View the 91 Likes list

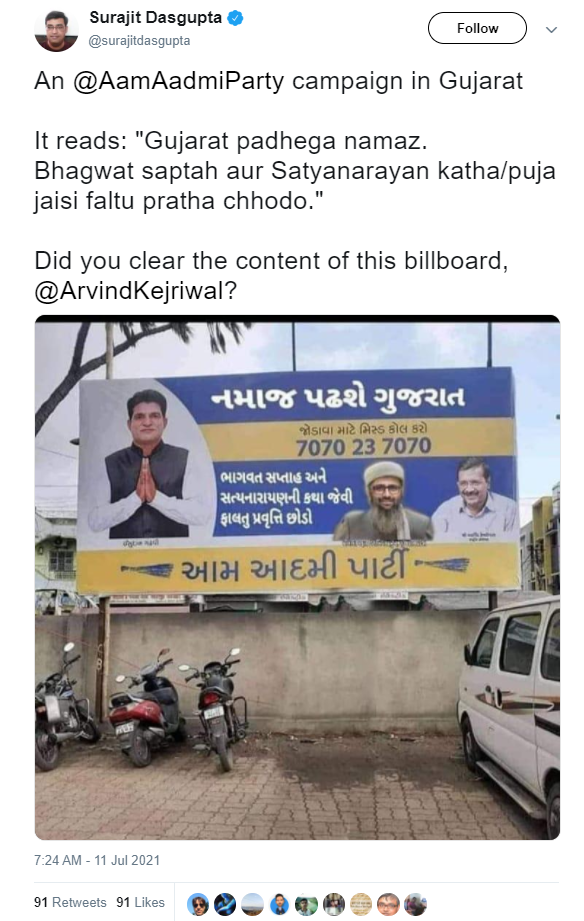140,902
